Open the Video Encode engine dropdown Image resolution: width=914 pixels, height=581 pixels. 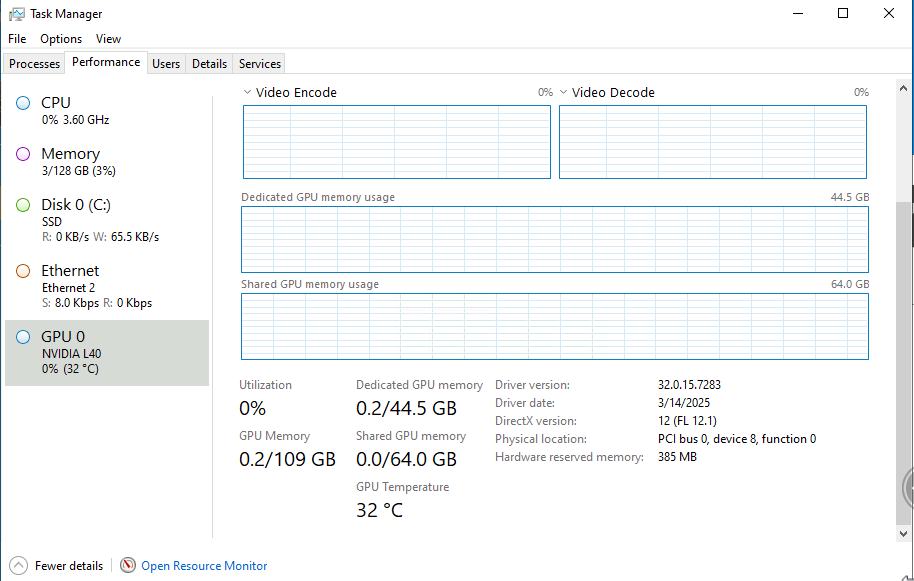click(x=248, y=92)
